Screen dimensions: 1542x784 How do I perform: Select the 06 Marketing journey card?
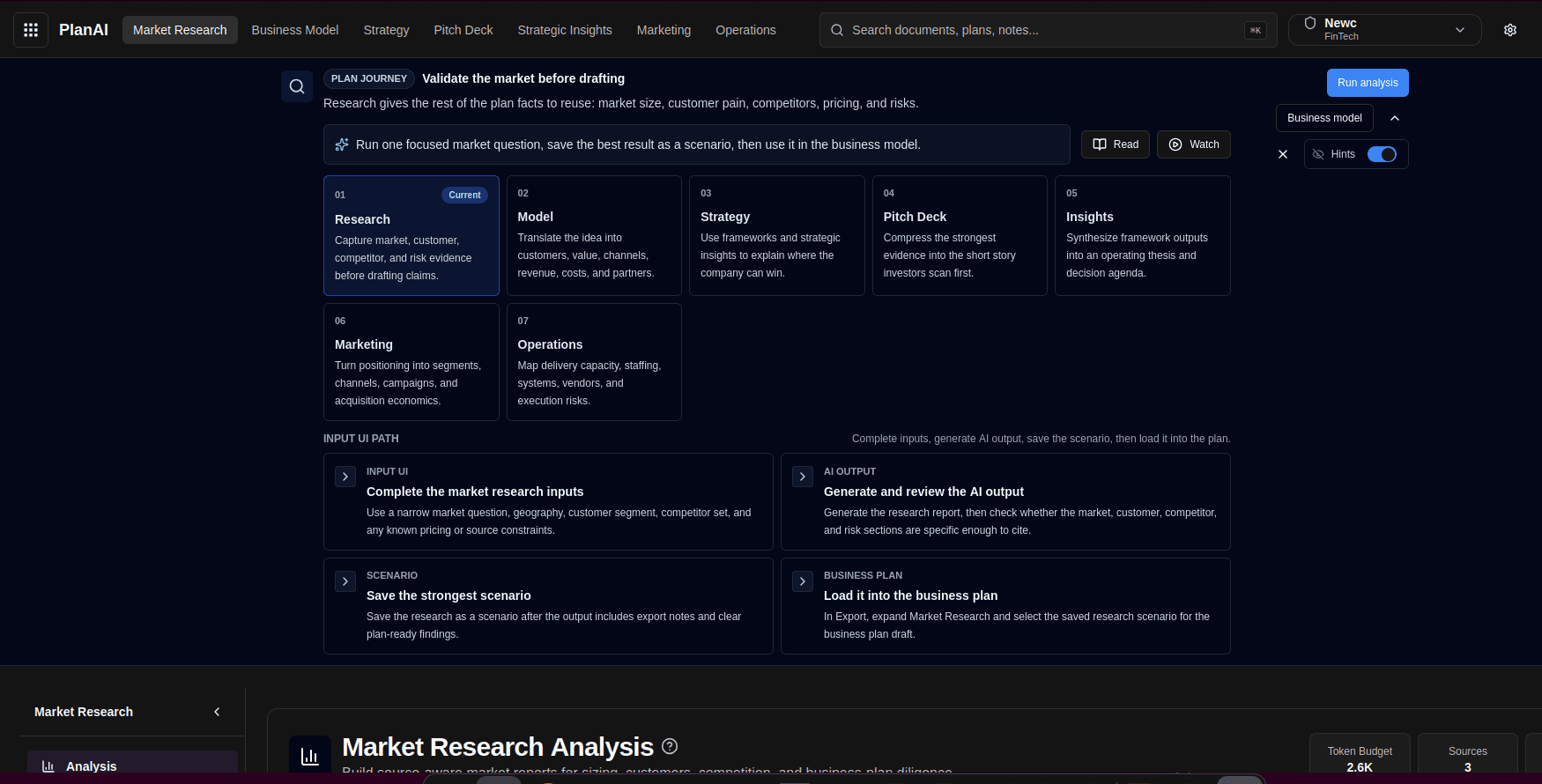pyautogui.click(x=411, y=362)
